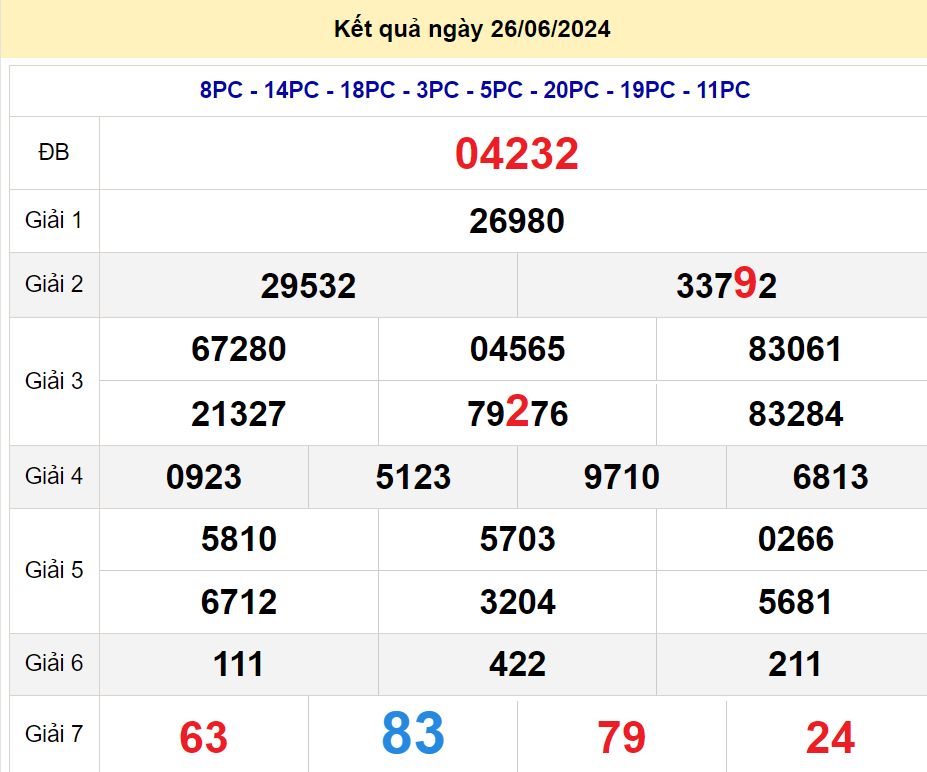The image size is (927, 772).
Task: Select the ĐB row label
Action: pos(54,153)
